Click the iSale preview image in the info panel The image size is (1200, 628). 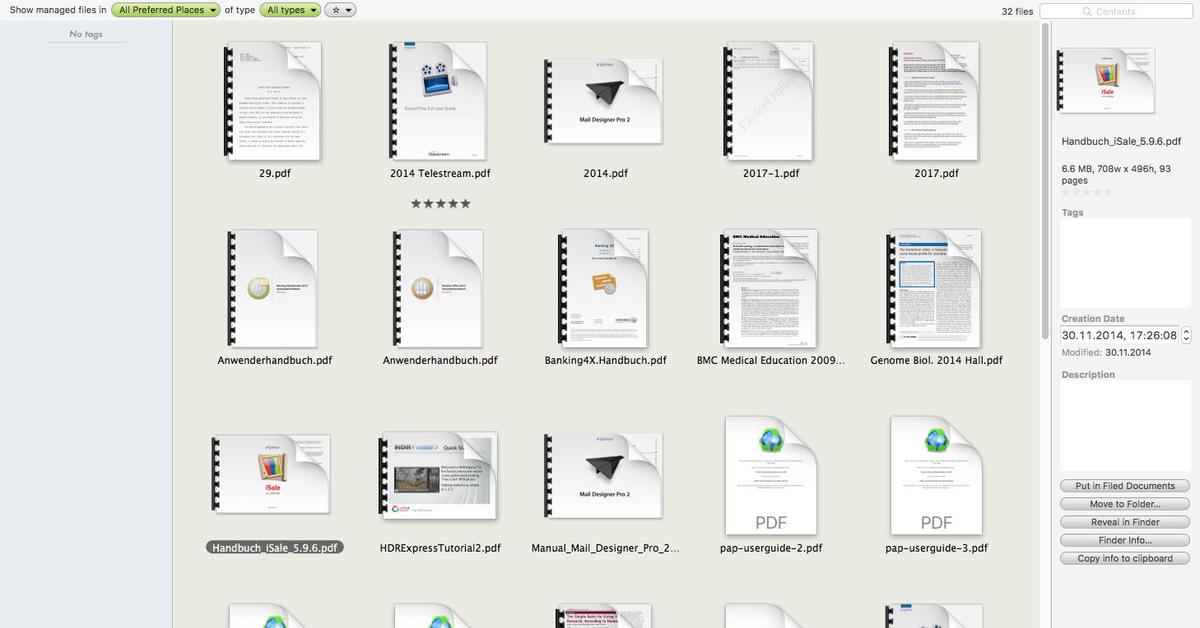point(1107,81)
